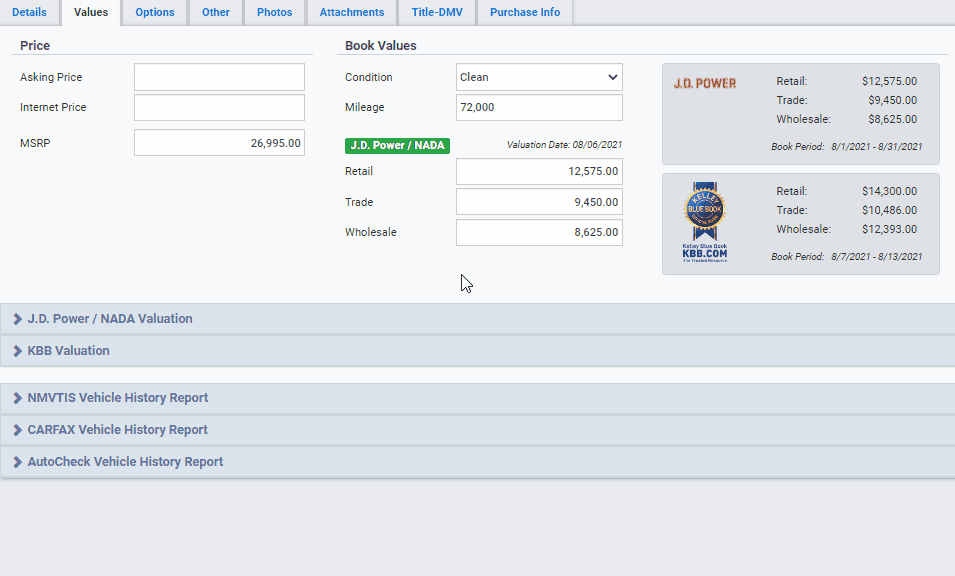
Task: Click the Kelley Blue Book logo
Action: (x=704, y=221)
